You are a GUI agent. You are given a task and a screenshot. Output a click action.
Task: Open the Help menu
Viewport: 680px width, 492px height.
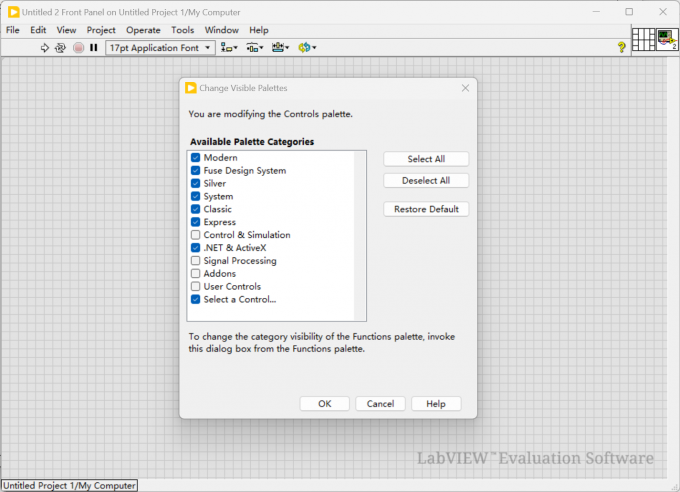point(259,30)
